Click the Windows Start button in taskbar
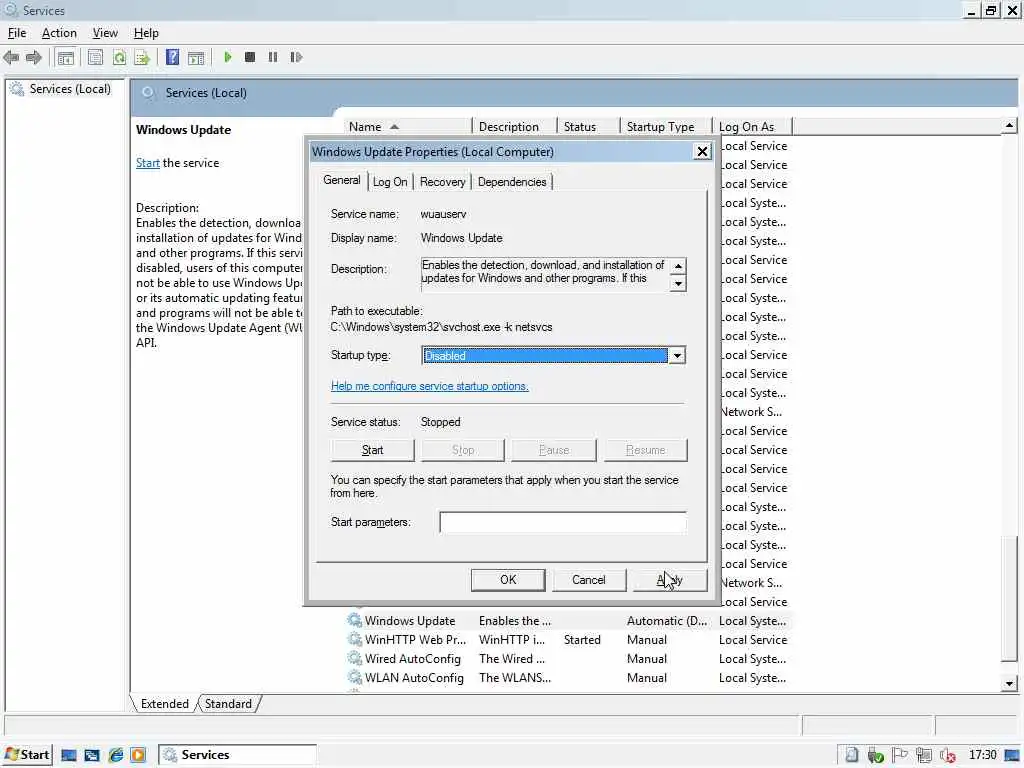 pos(27,755)
